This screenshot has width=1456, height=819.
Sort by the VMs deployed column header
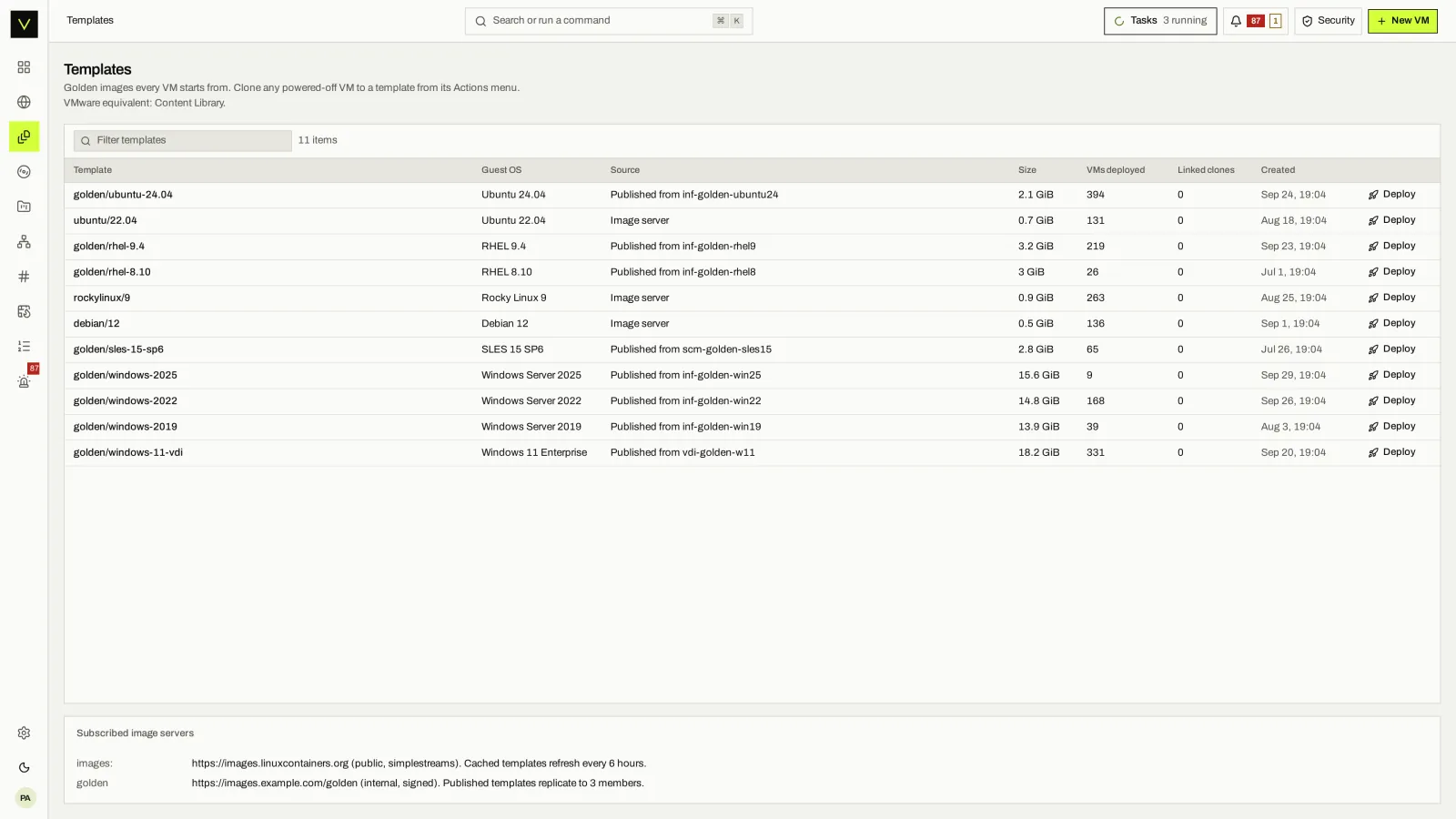pos(1116,170)
